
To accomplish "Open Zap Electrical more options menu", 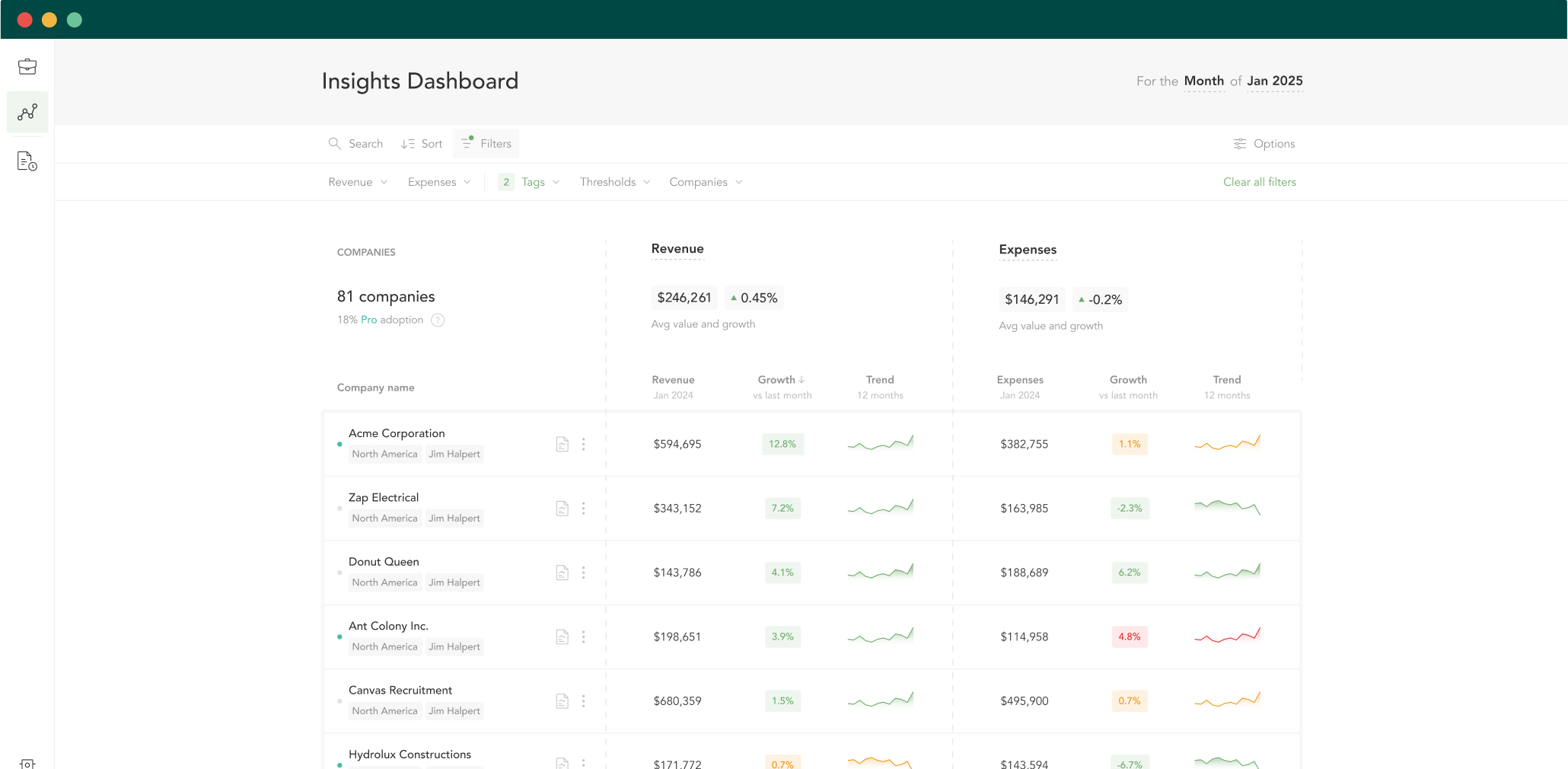I will 584,509.
